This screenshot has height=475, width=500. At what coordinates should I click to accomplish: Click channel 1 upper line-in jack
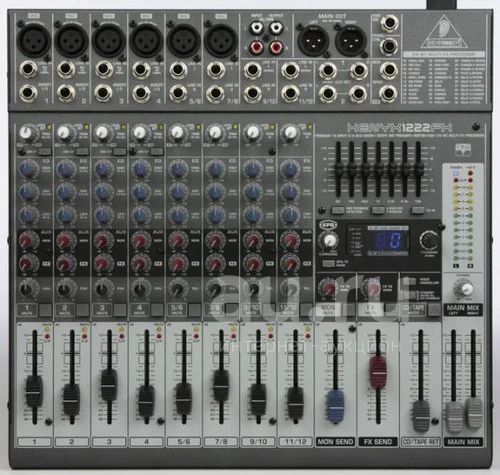point(28,70)
